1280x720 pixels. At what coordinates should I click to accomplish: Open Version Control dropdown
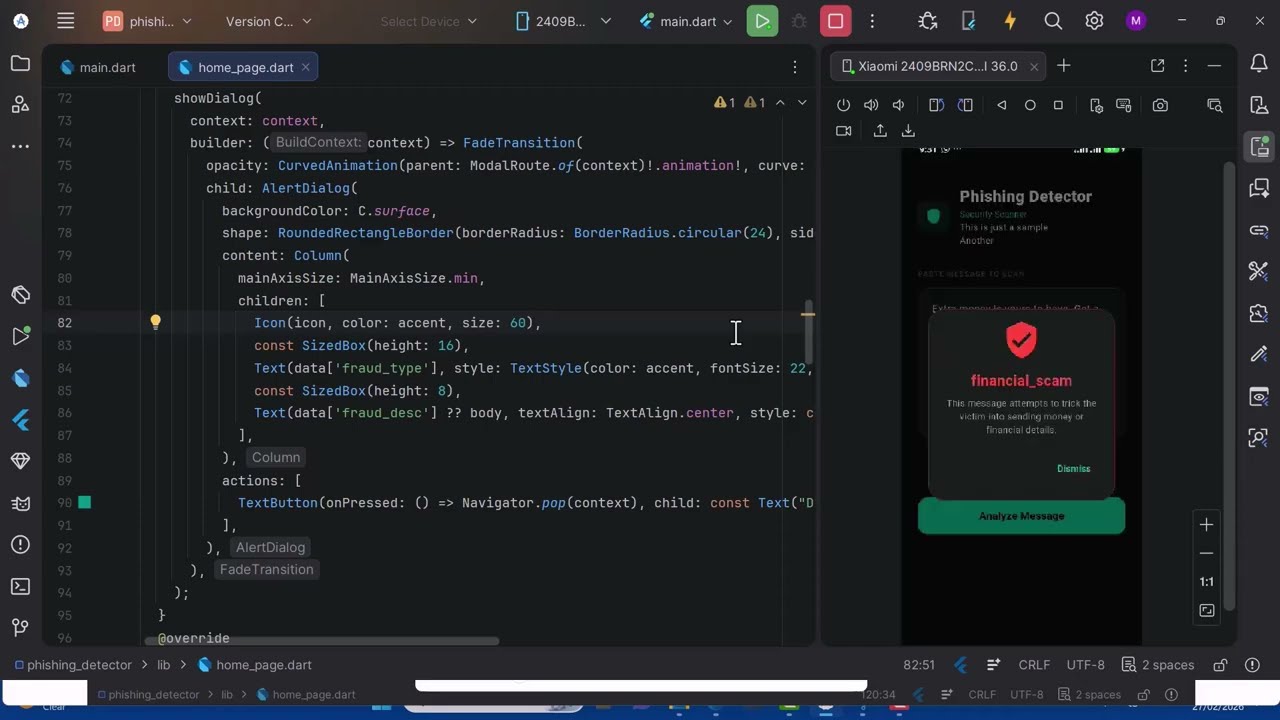point(268,21)
